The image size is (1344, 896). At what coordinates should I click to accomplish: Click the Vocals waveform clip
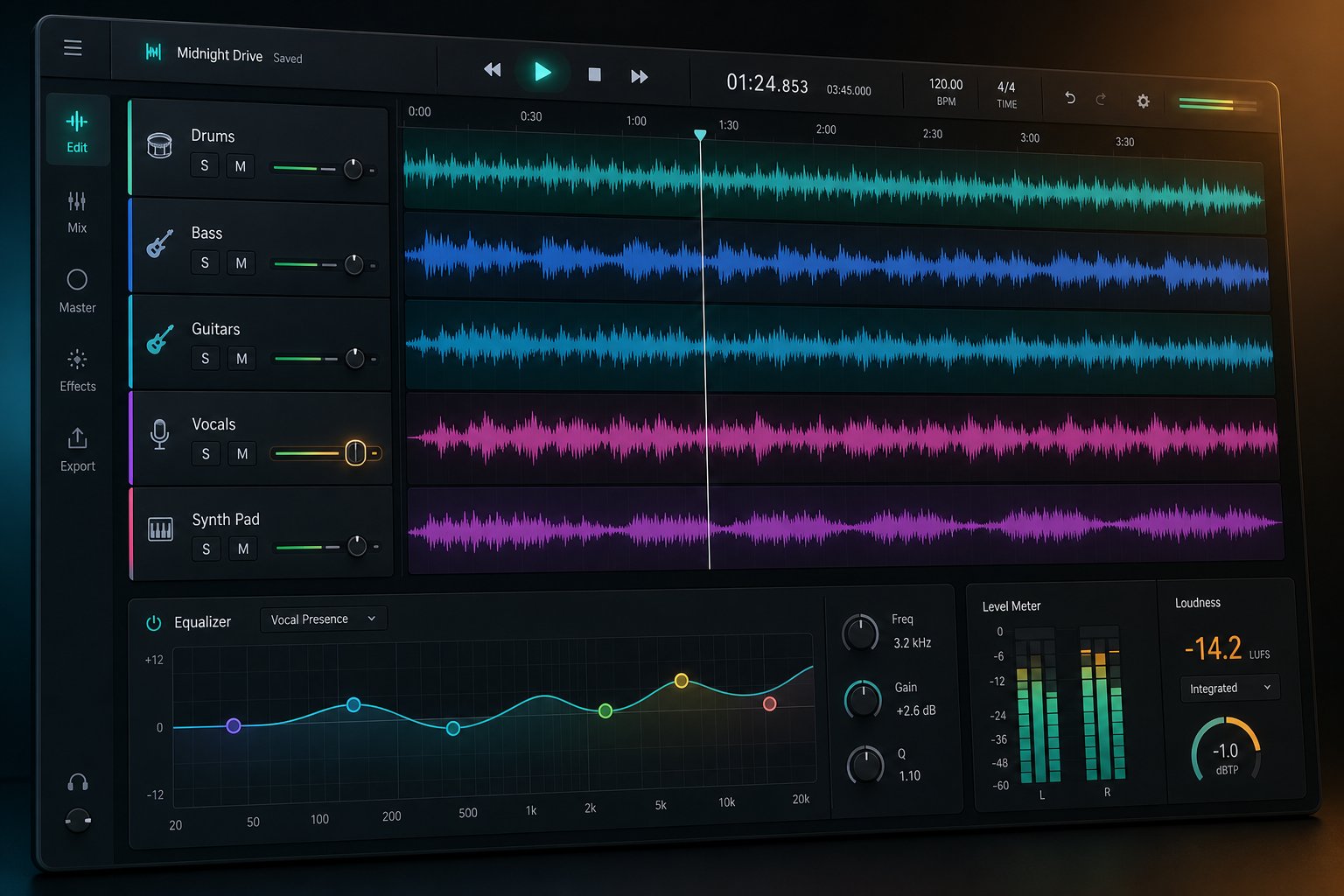pos(843,437)
